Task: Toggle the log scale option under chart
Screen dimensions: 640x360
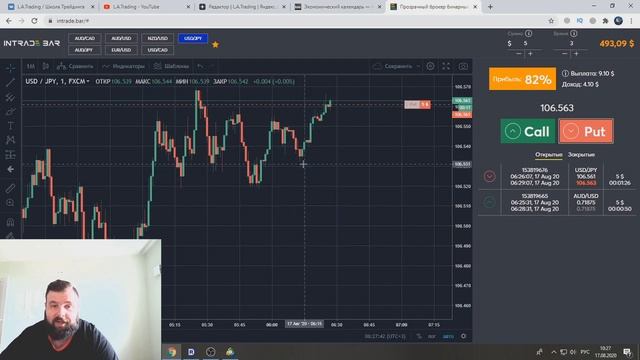Action: click(431, 336)
